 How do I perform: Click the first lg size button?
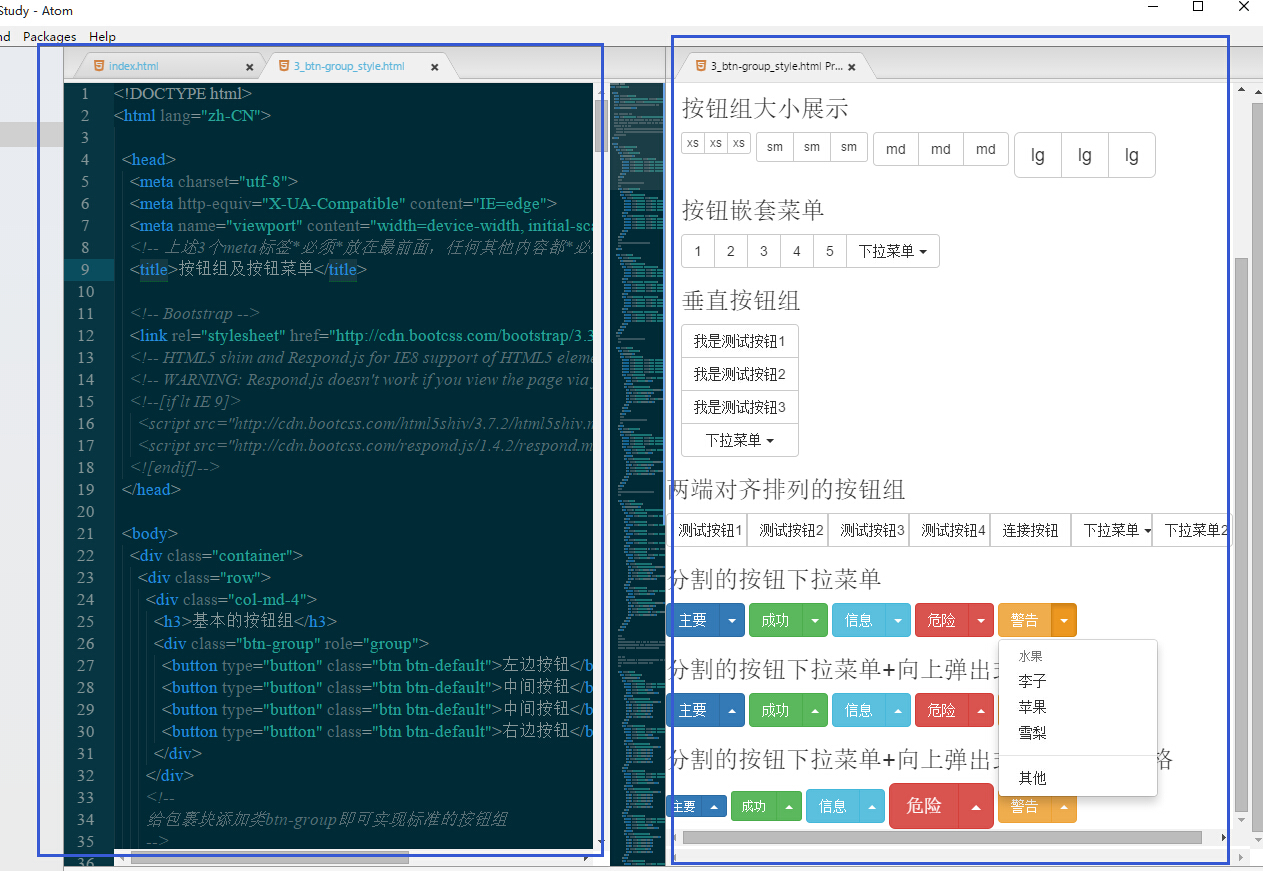point(1037,155)
